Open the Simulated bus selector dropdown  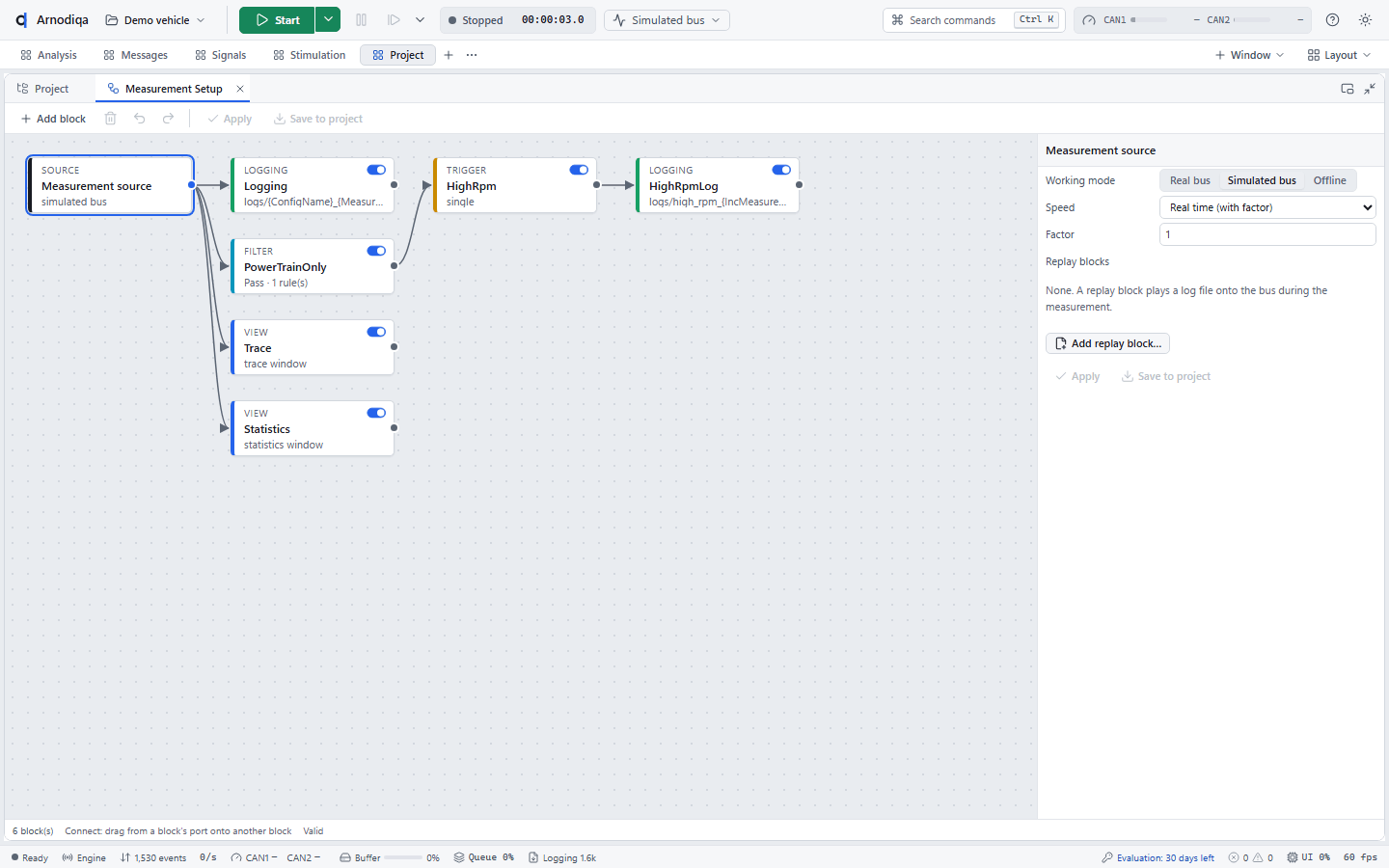667,20
